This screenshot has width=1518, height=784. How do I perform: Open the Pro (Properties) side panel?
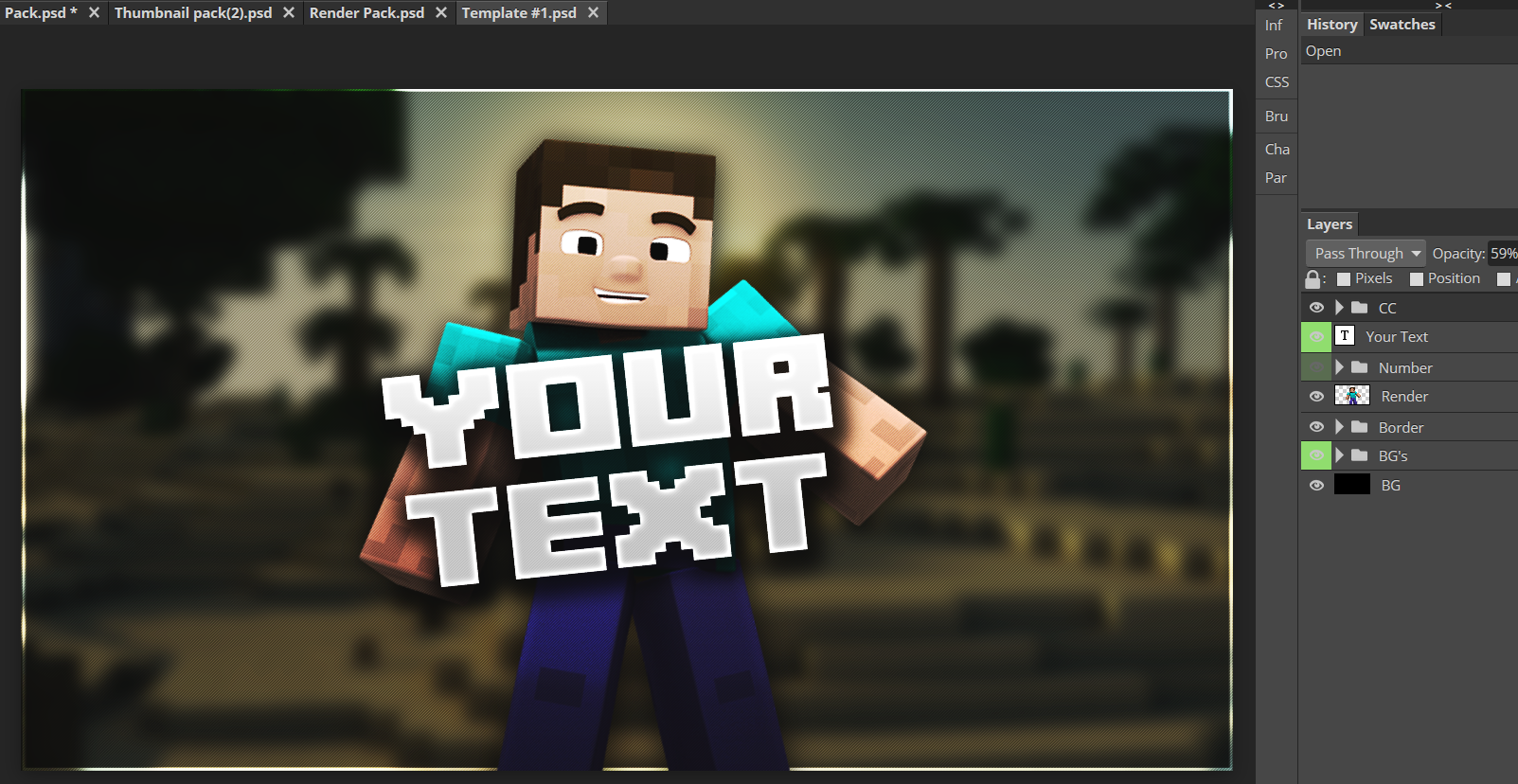[x=1276, y=54]
